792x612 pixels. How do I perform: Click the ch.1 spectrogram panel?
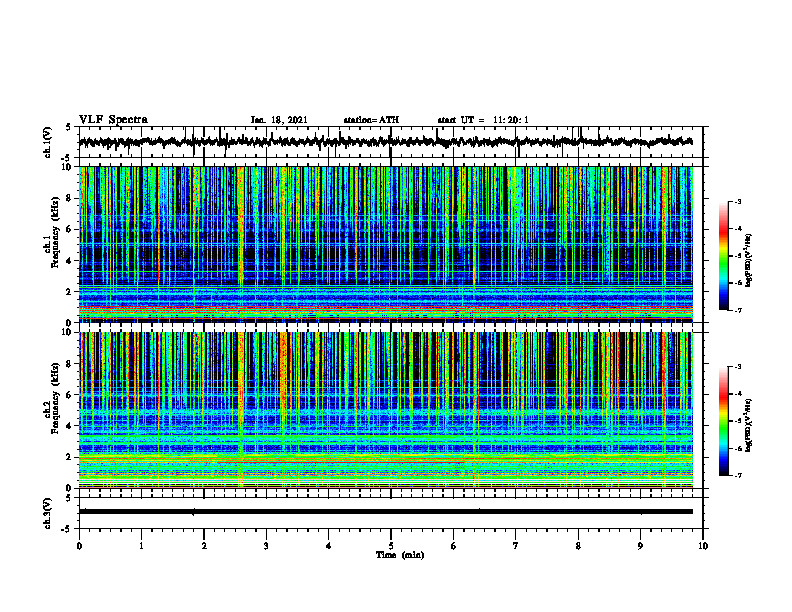coord(385,244)
